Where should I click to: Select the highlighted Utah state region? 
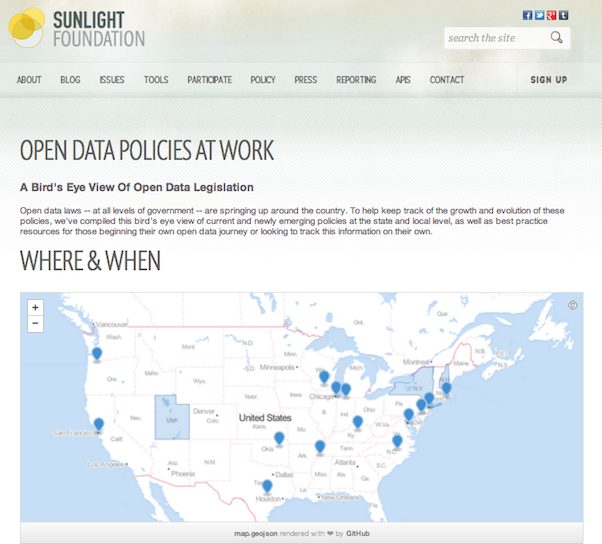click(169, 418)
